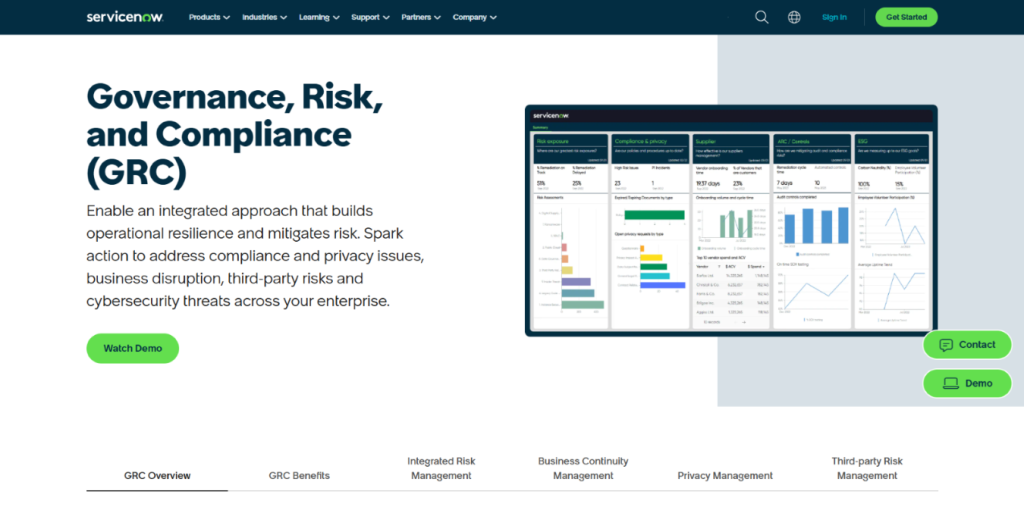Screen dimensions: 1024x507
Task: Open the search magnifier icon
Action: (761, 17)
